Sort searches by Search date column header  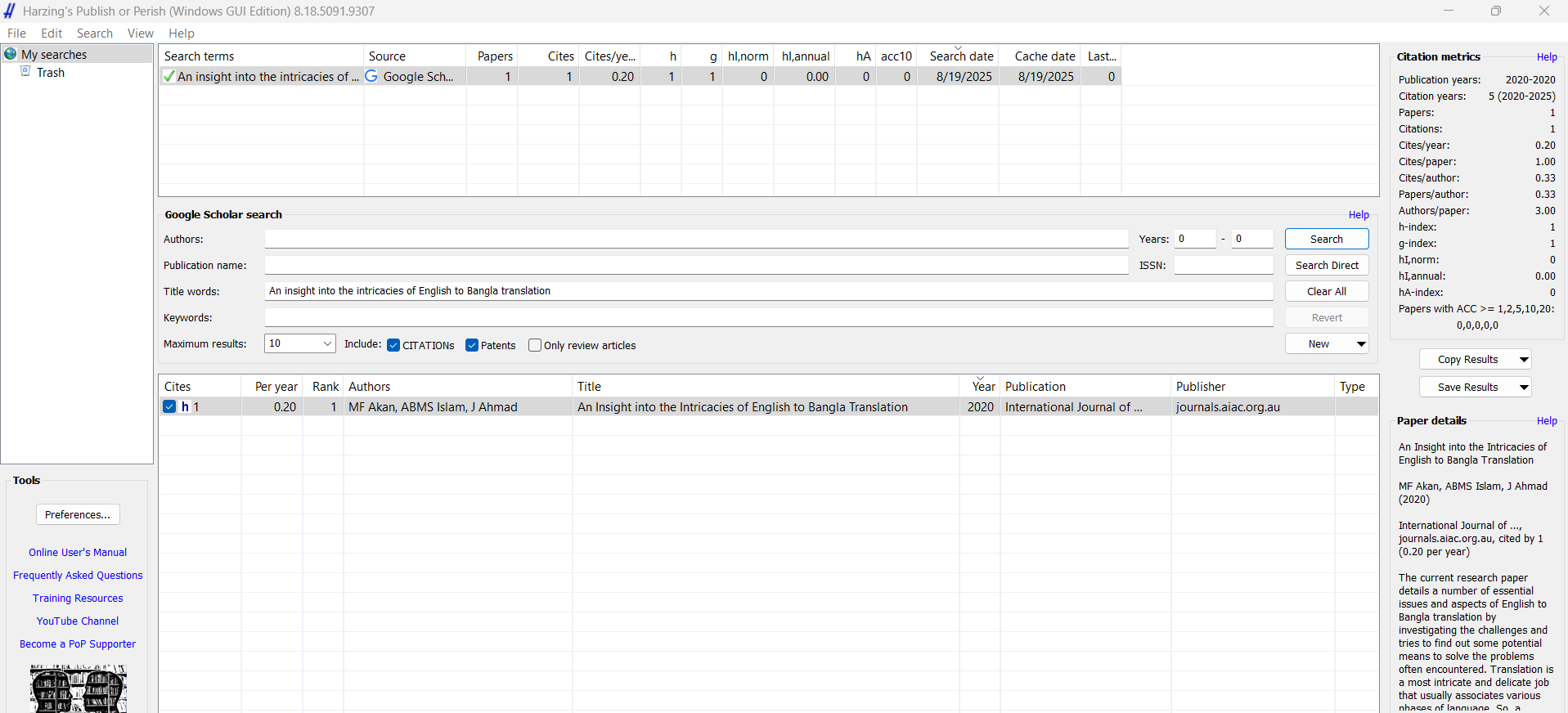click(958, 56)
